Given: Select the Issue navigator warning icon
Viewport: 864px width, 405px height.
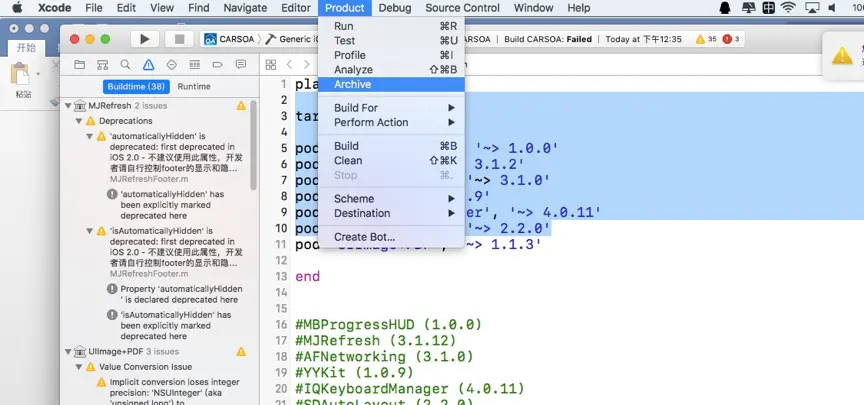Looking at the screenshot, I should (x=149, y=65).
